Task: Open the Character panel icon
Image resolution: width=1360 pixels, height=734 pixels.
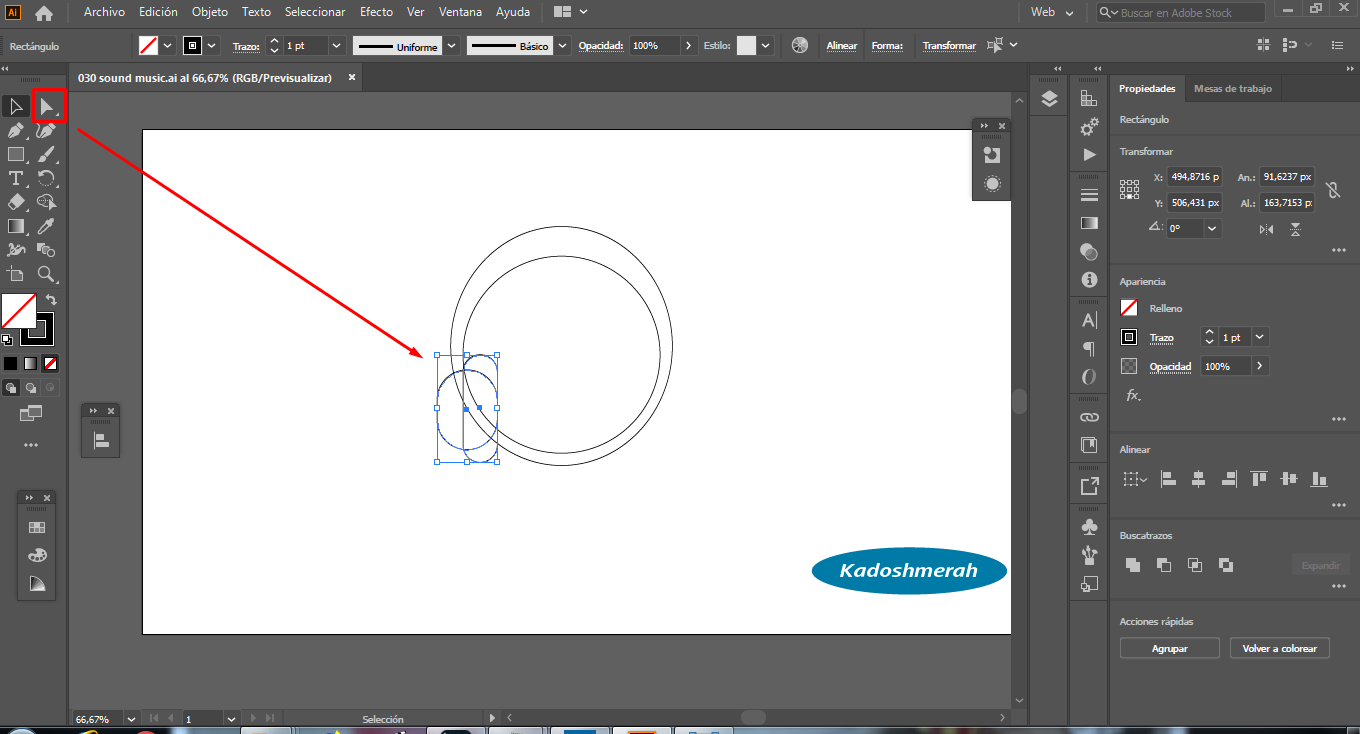Action: (1089, 320)
